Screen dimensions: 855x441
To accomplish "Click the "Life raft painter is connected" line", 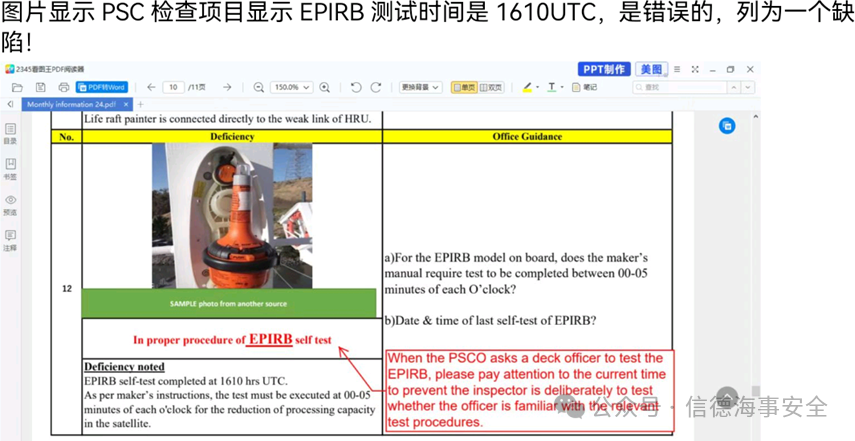I will 228,119.
